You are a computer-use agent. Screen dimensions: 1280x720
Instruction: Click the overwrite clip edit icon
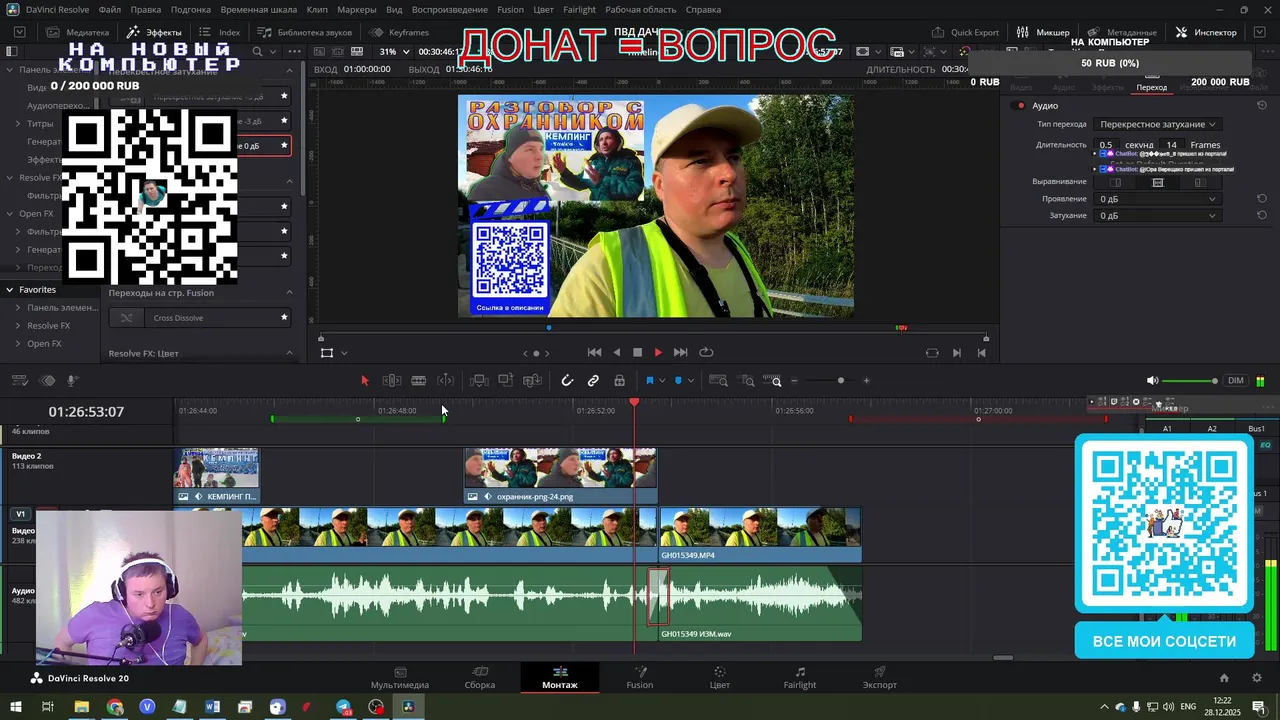click(506, 381)
